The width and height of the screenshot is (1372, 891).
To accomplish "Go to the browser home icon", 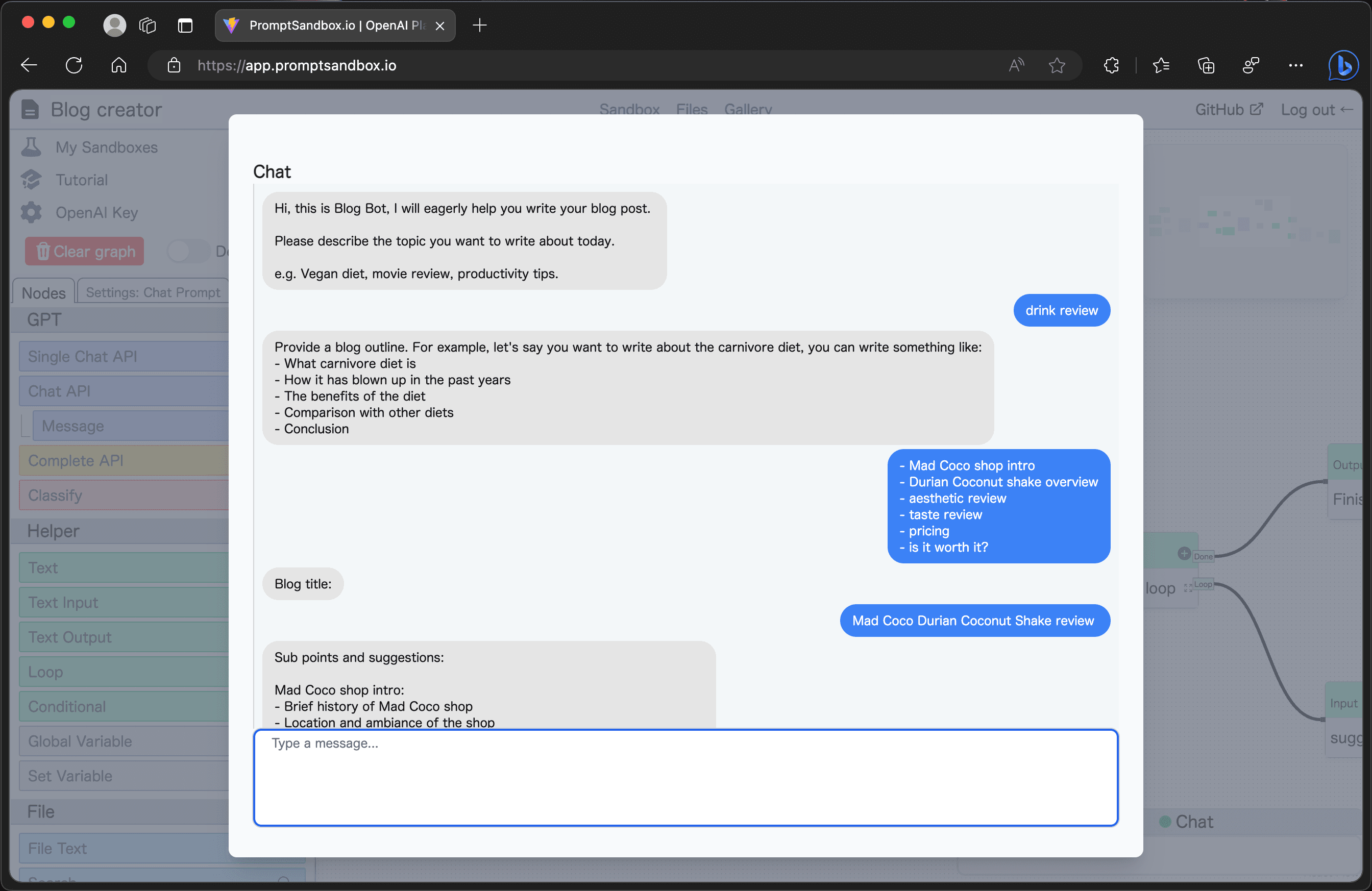I will 119,65.
